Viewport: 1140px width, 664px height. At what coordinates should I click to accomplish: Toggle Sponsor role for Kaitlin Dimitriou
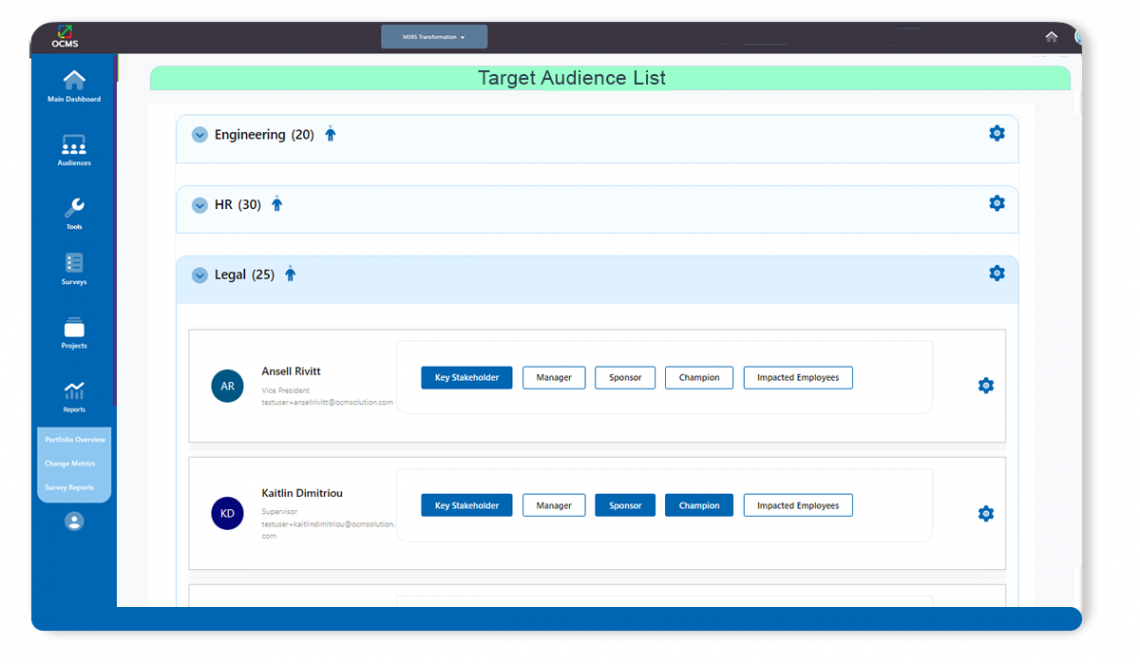(625, 506)
